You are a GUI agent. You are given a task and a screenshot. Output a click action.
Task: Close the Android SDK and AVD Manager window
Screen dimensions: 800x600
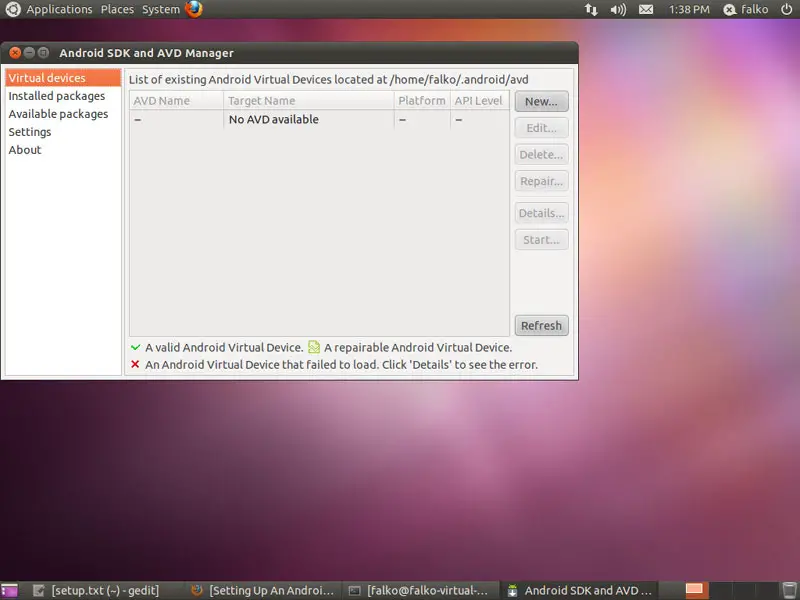pos(15,53)
